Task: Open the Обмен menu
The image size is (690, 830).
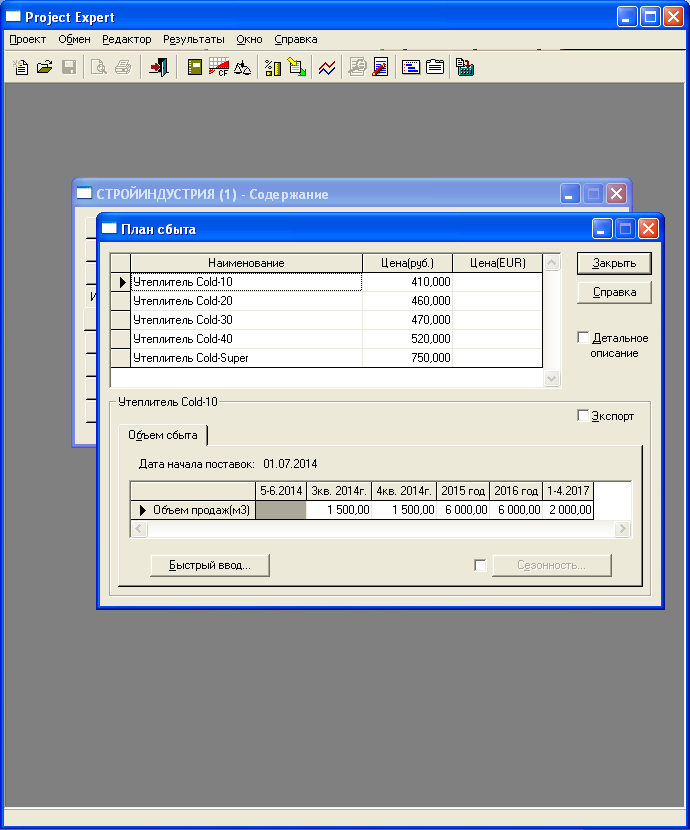Action: 74,39
